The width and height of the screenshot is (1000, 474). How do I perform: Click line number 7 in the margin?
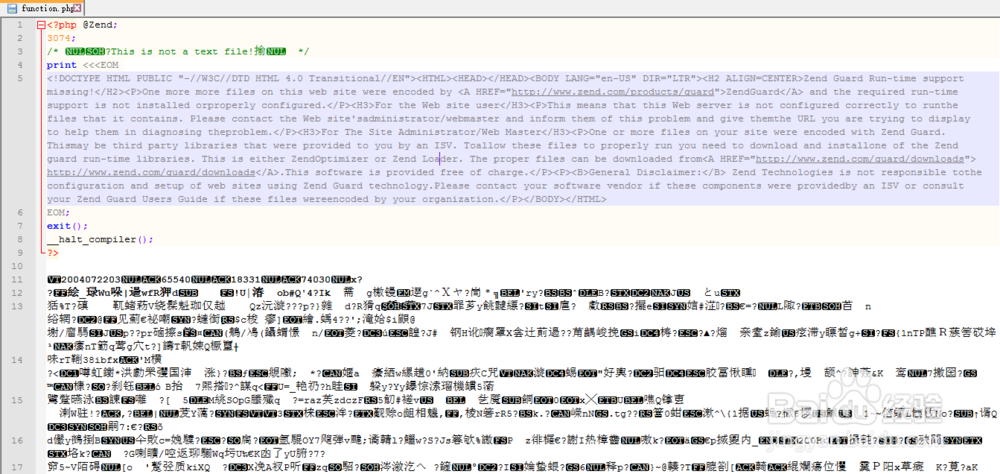pyautogui.click(x=20, y=226)
